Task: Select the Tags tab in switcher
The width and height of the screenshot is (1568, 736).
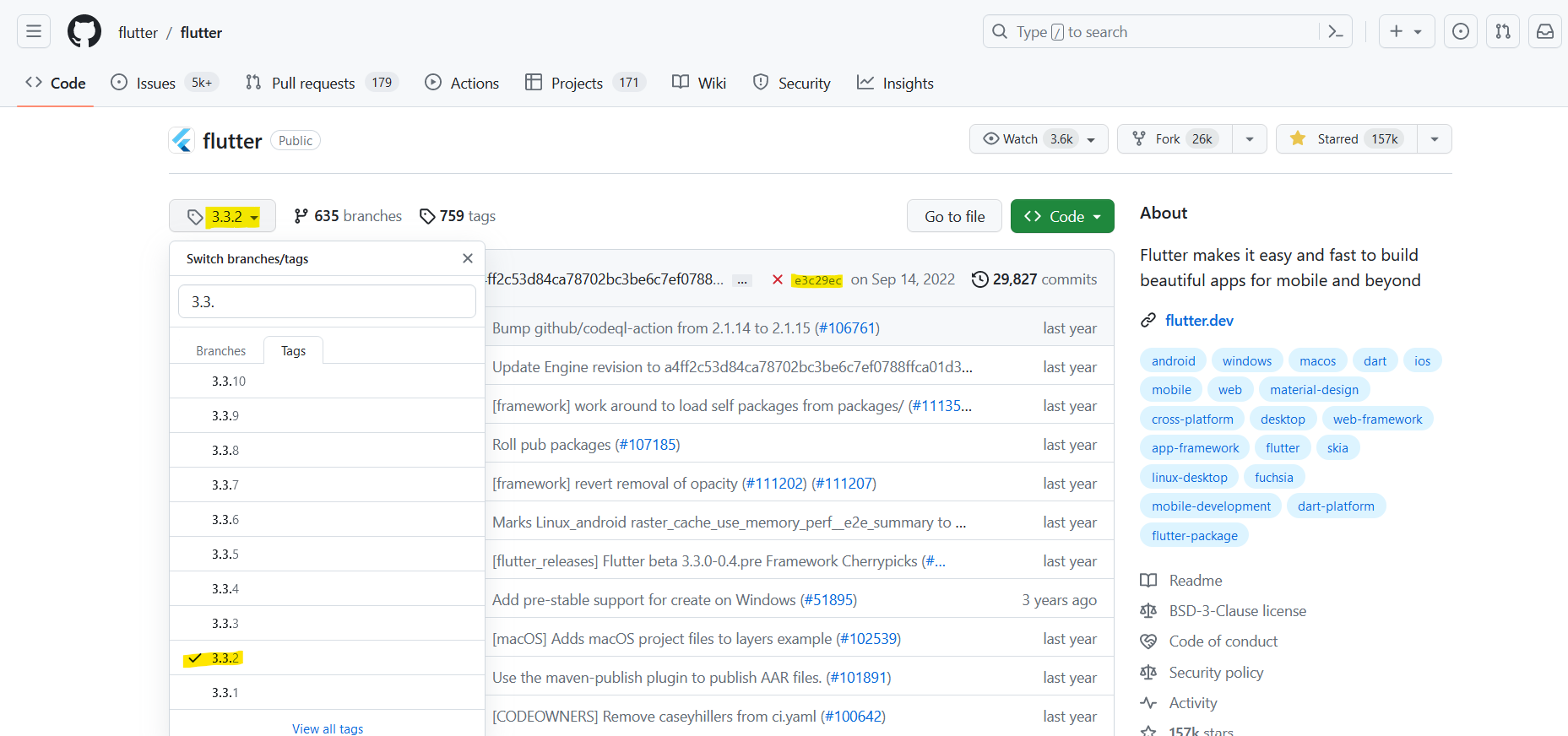Action: coord(293,350)
